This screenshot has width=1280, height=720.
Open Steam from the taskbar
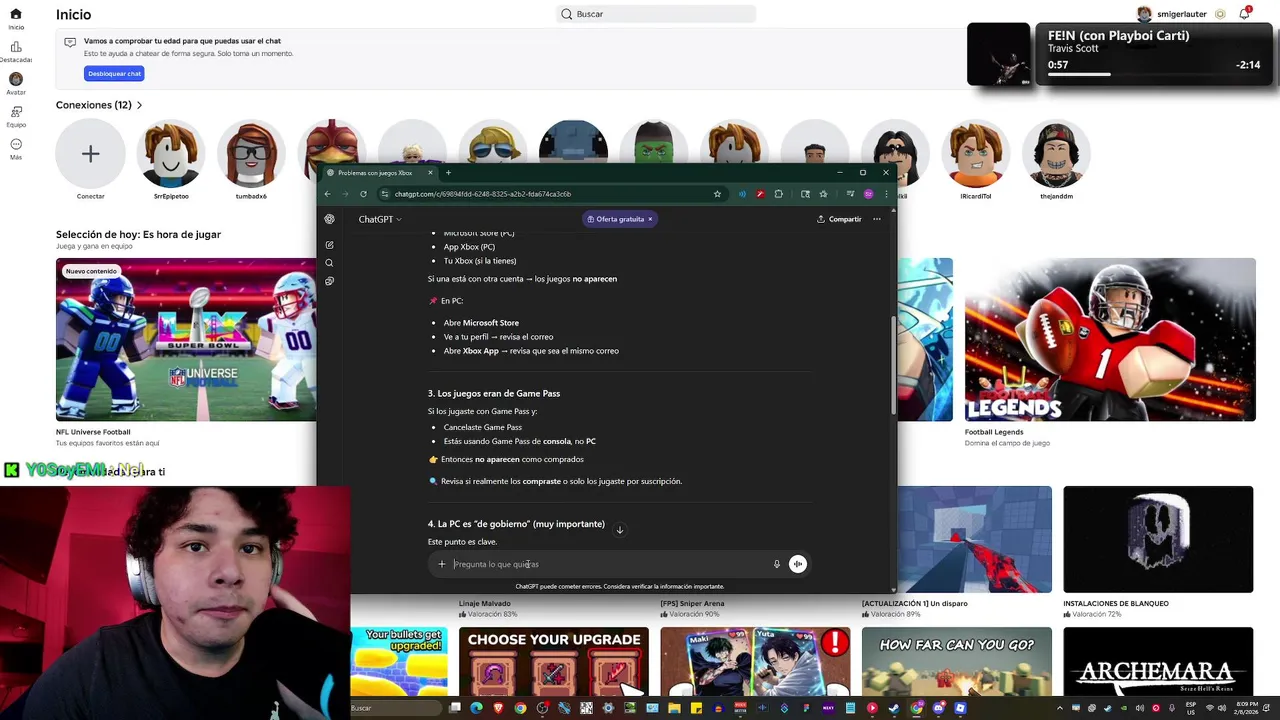coord(893,708)
